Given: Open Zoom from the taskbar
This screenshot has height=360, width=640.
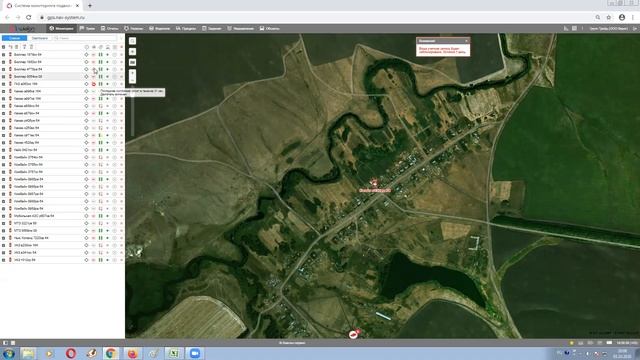Looking at the screenshot, I should tap(195, 353).
